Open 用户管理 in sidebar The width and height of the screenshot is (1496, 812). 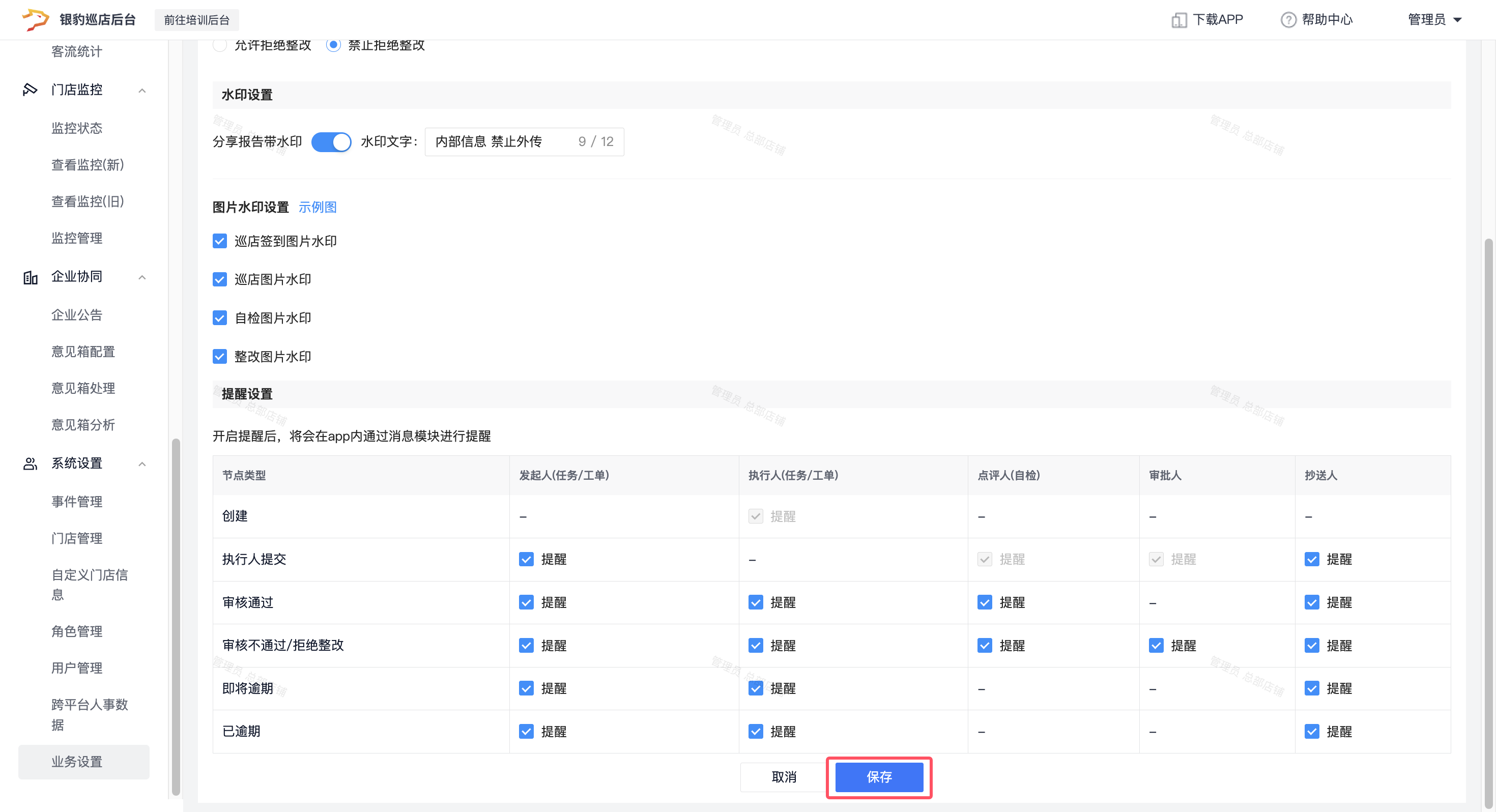[77, 668]
